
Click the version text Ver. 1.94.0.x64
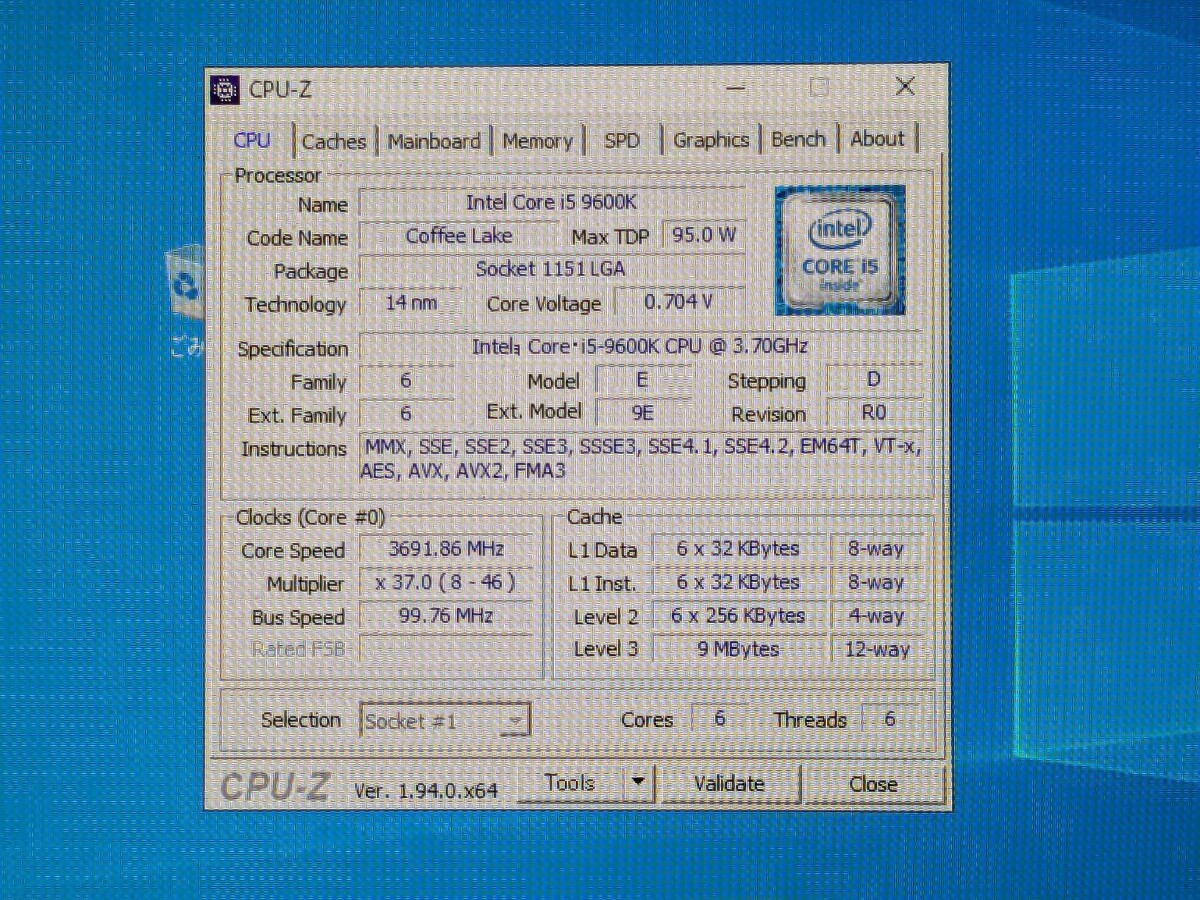[x=426, y=790]
